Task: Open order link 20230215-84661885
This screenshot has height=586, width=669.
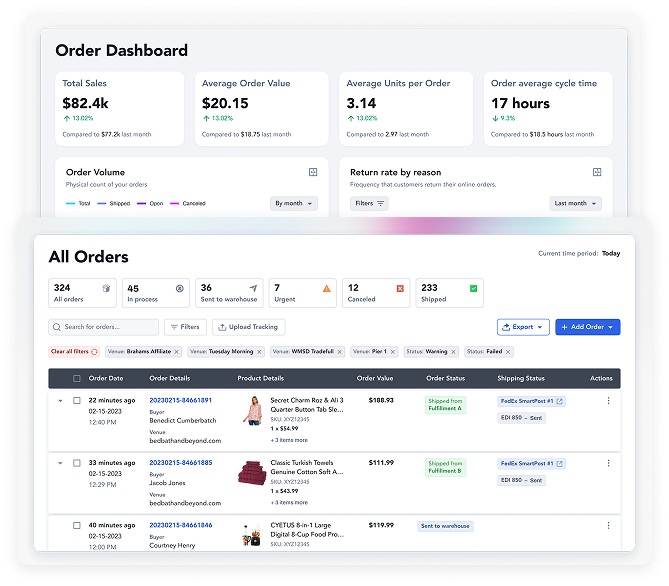Action: pyautogui.click(x=180, y=463)
